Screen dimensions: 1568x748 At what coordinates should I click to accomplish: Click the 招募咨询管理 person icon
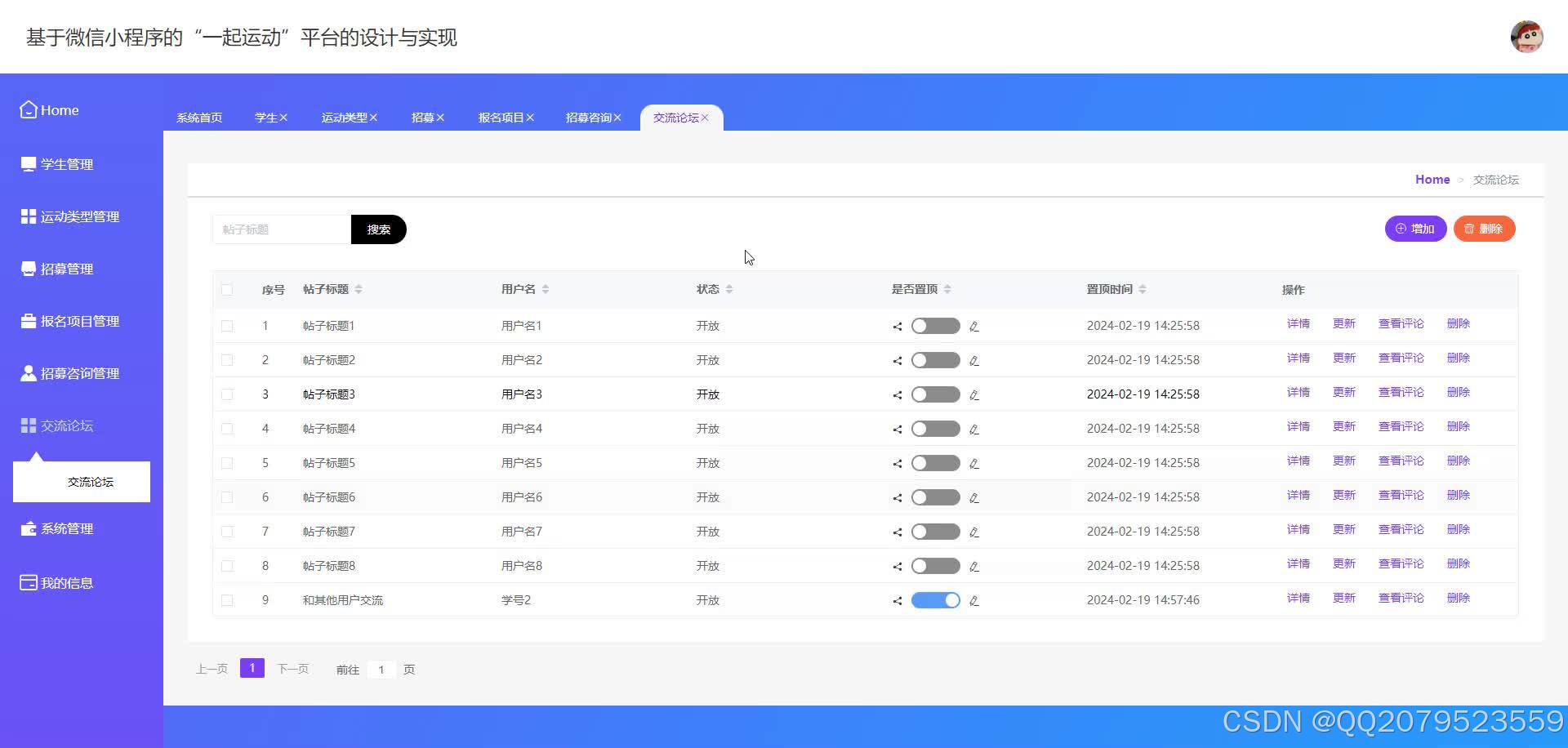coord(29,373)
